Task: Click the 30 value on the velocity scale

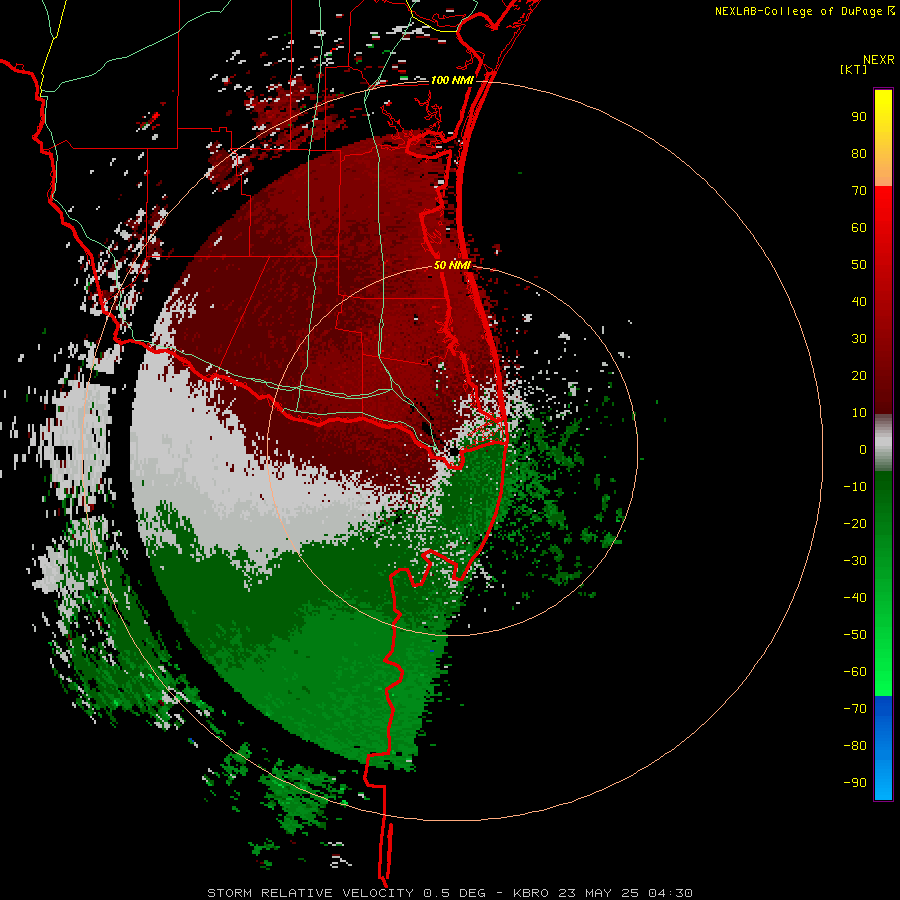Action: tap(859, 339)
